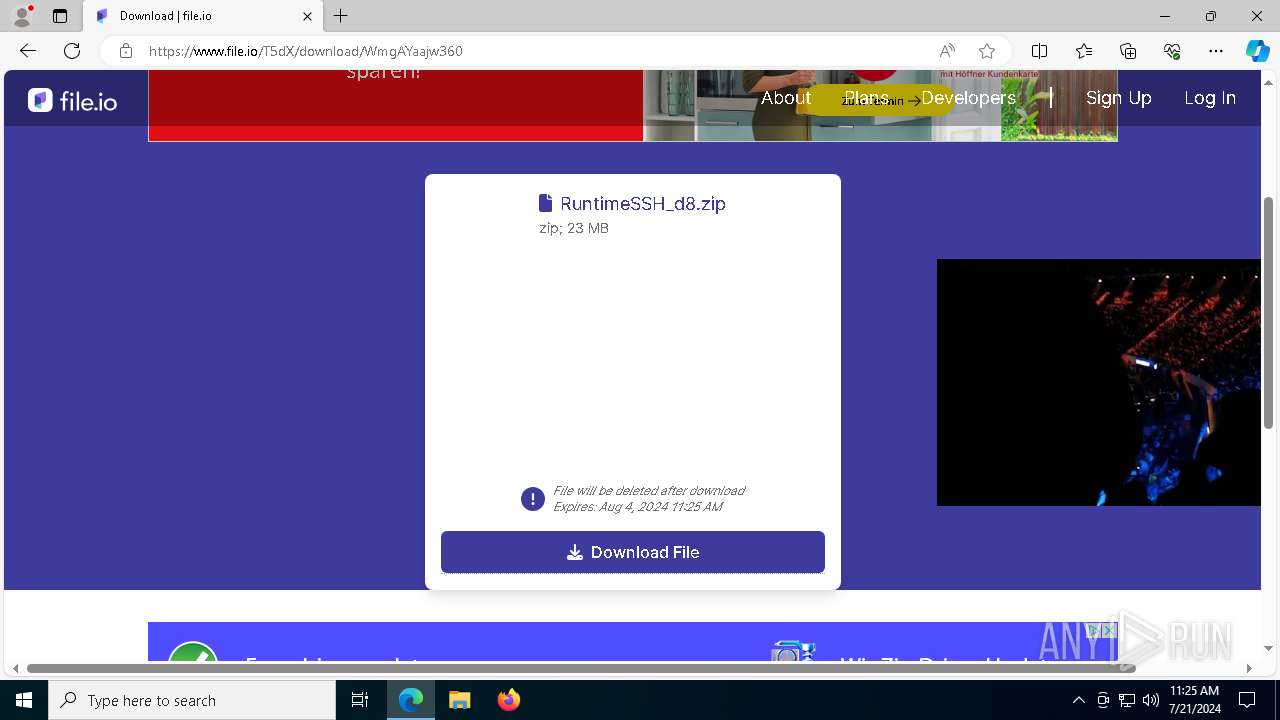Click Log In link
Screen dimensions: 1280x720
tap(1210, 98)
